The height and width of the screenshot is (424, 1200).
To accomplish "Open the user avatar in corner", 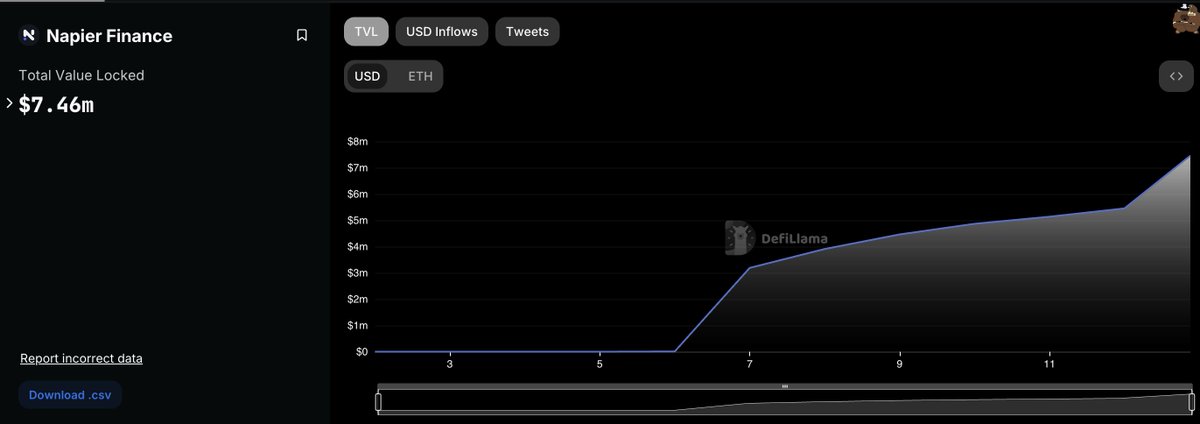I will 1185,19.
